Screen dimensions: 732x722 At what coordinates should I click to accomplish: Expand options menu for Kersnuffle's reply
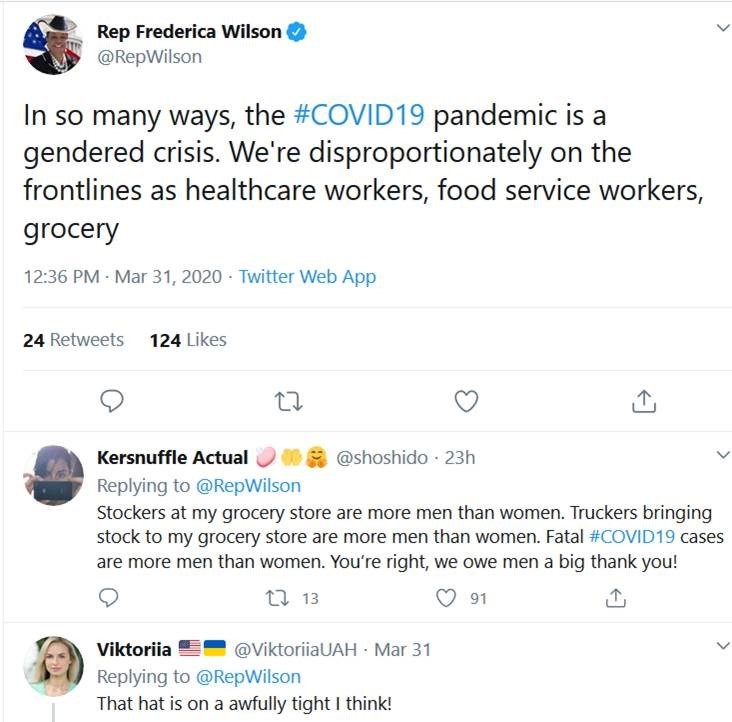pos(723,456)
